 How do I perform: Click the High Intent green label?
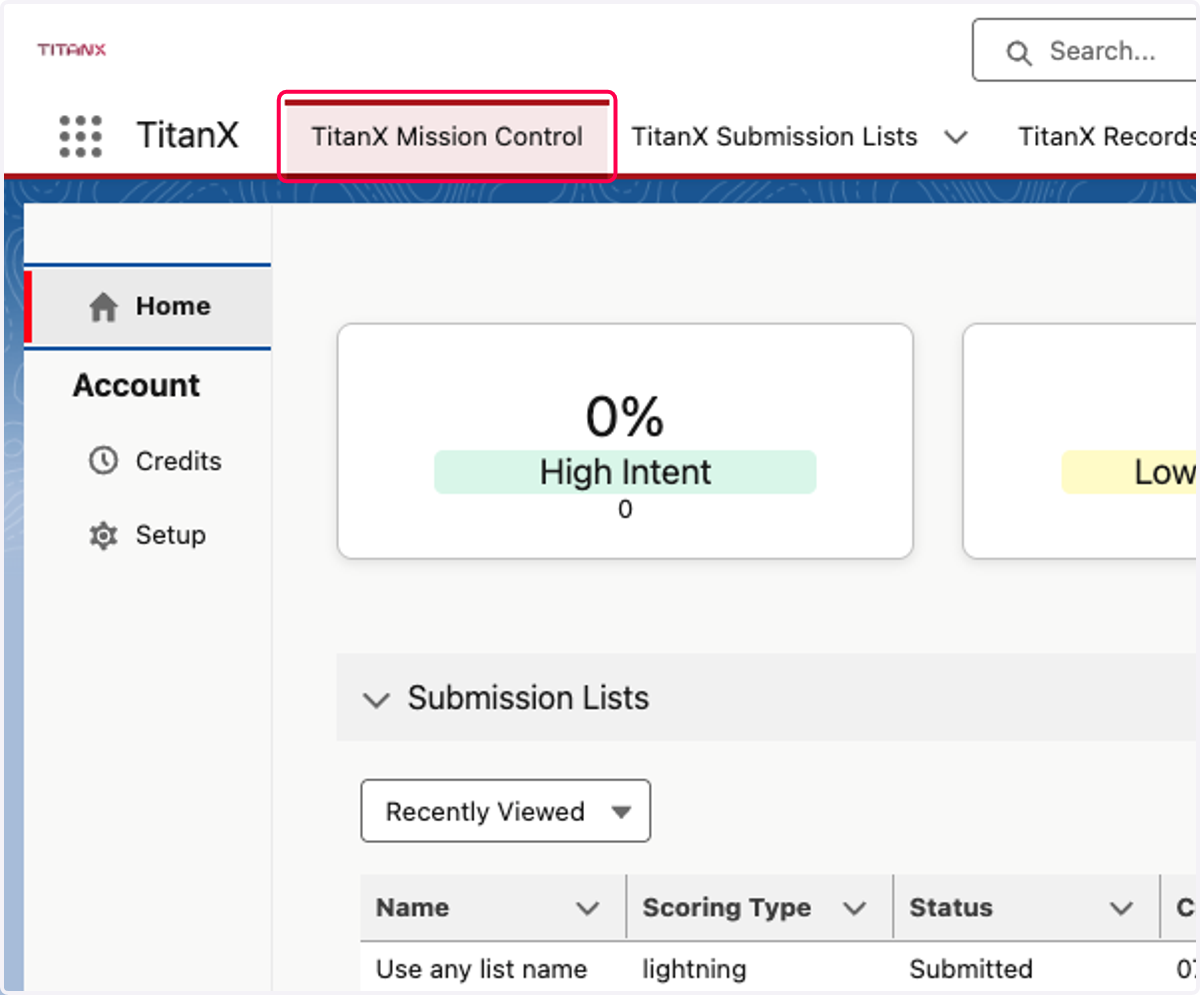coord(625,472)
